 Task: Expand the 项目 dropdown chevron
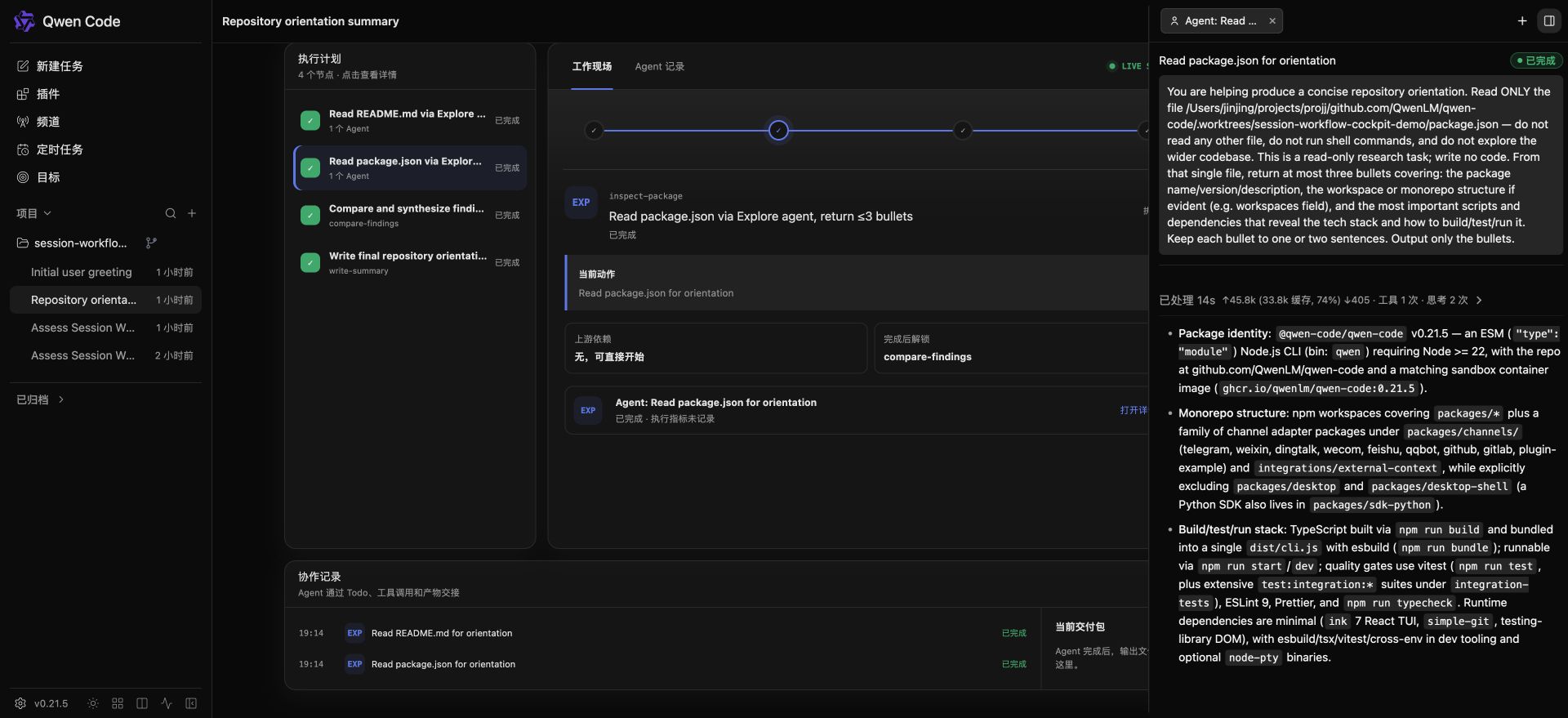pos(47,213)
